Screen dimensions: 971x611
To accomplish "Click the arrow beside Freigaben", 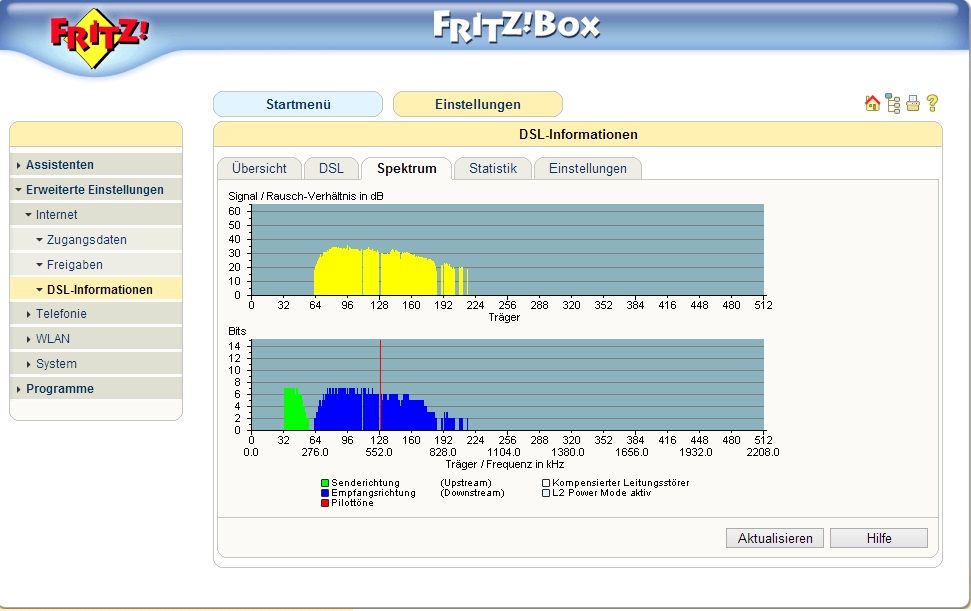I will pos(40,265).
